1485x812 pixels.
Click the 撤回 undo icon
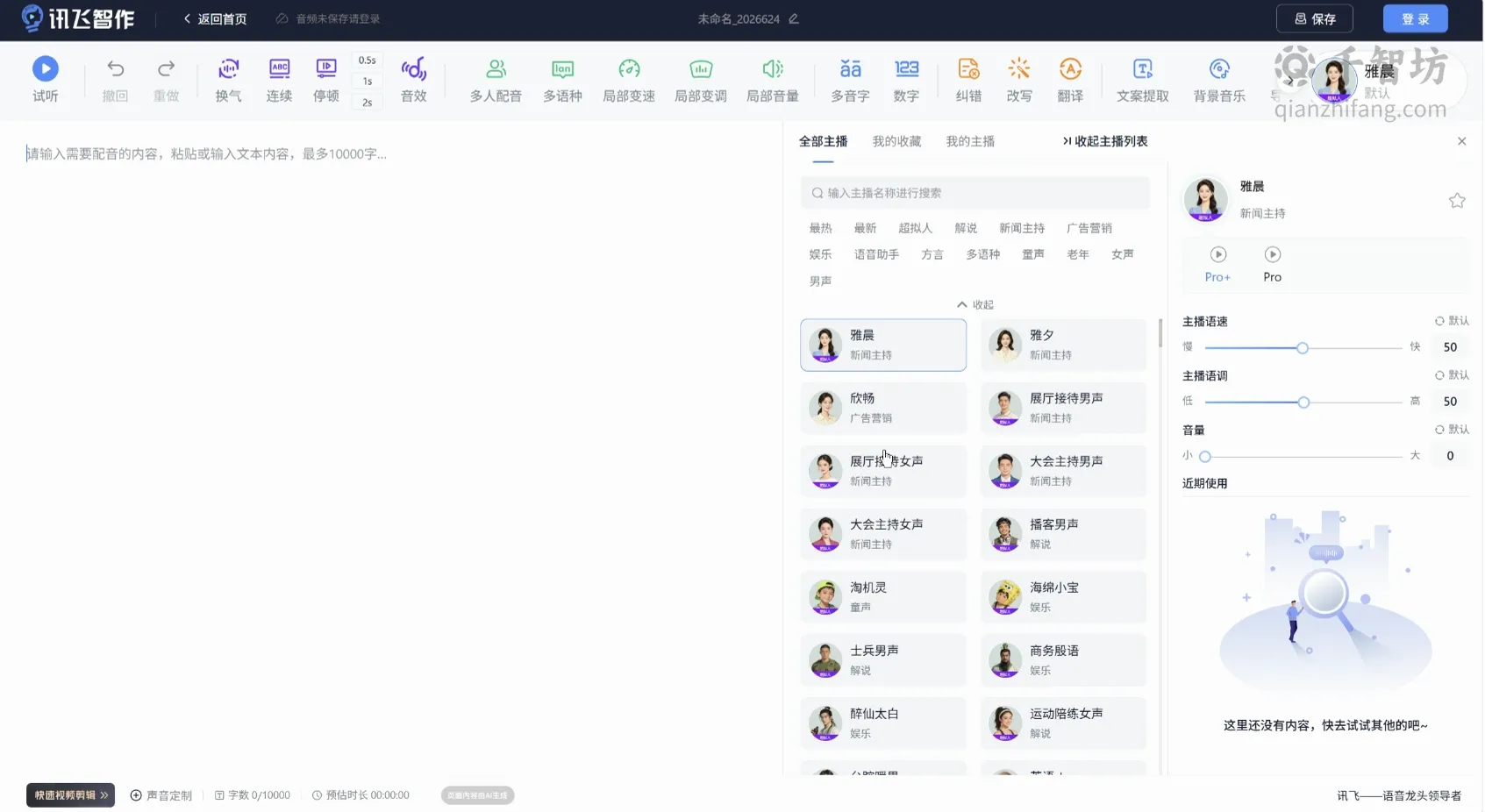click(115, 68)
